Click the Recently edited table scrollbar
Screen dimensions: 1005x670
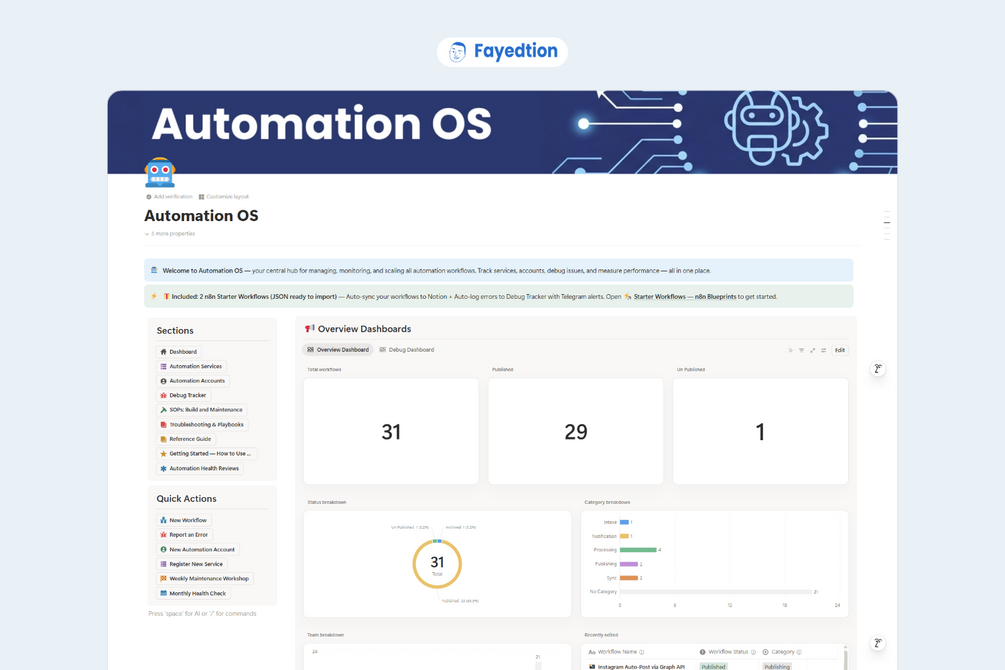[x=845, y=657]
